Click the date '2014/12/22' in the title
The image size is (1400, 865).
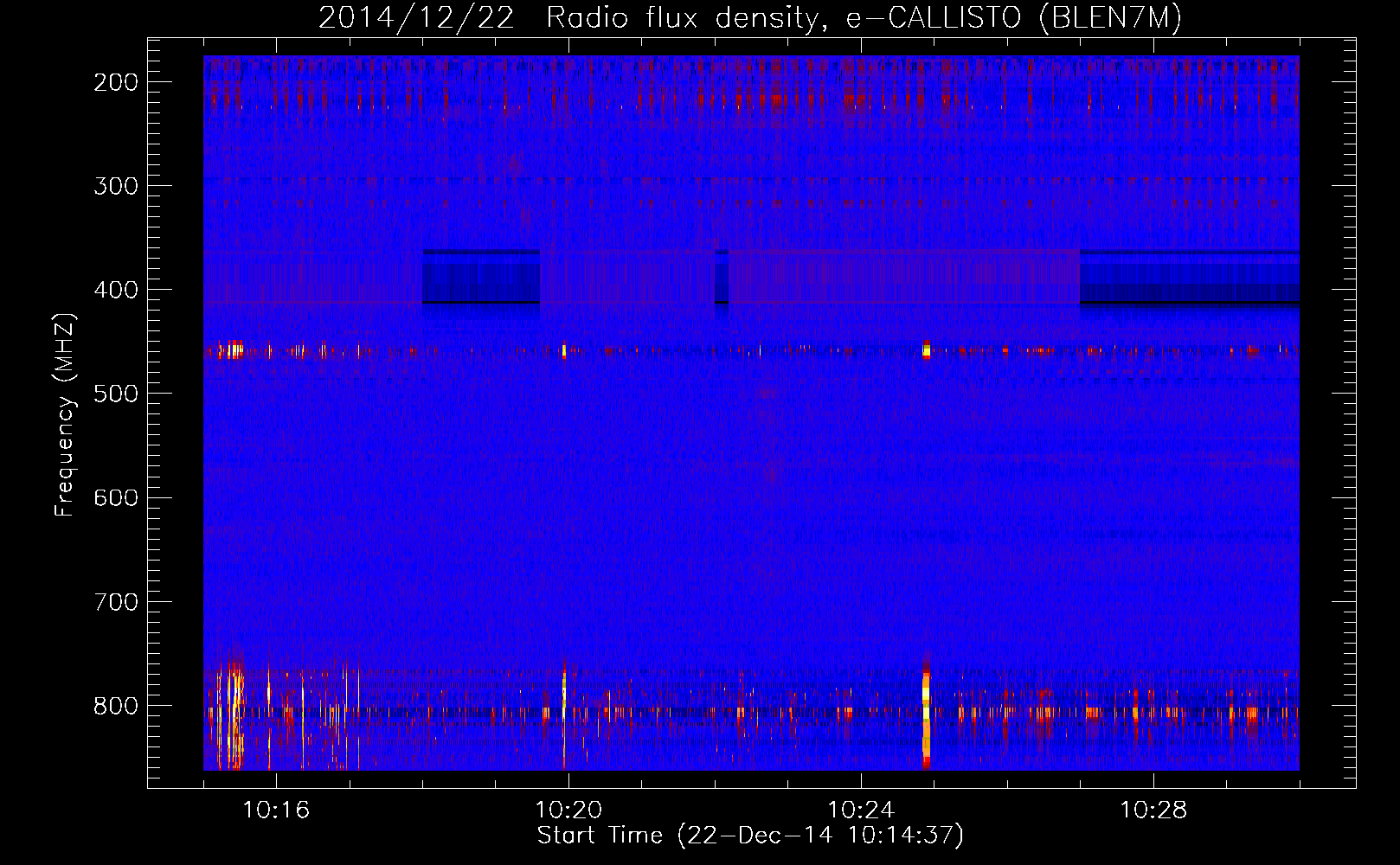415,18
